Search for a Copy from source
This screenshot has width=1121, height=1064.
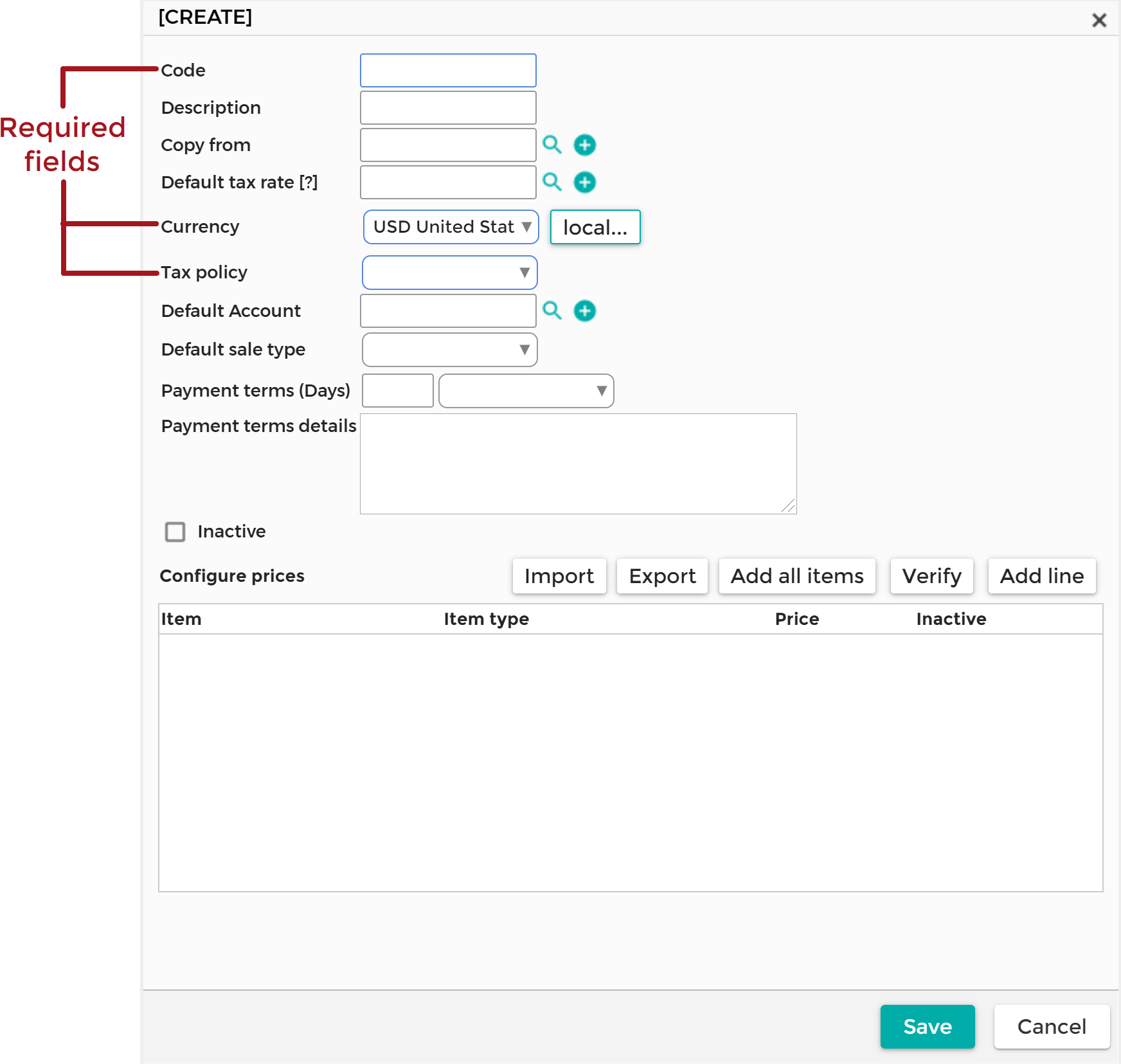click(x=552, y=145)
